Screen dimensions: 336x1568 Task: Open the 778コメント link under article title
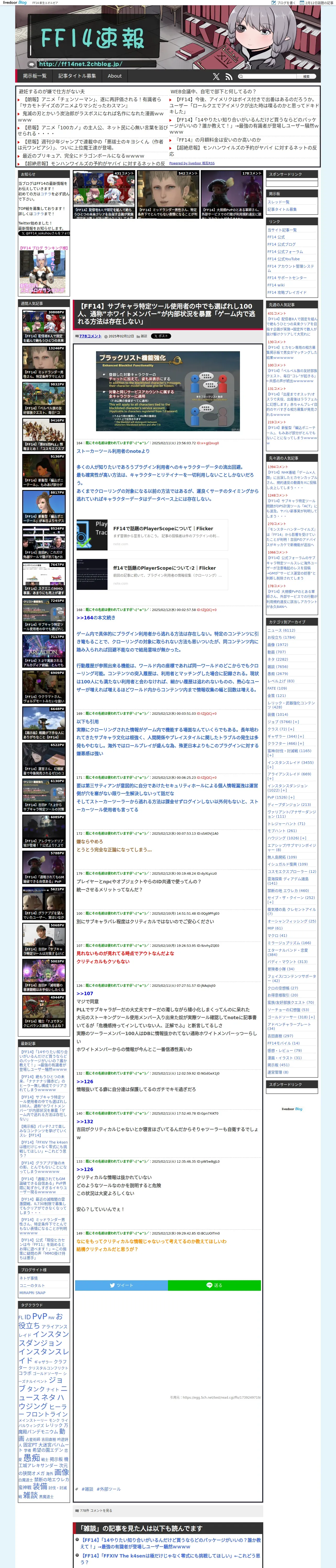click(x=90, y=336)
